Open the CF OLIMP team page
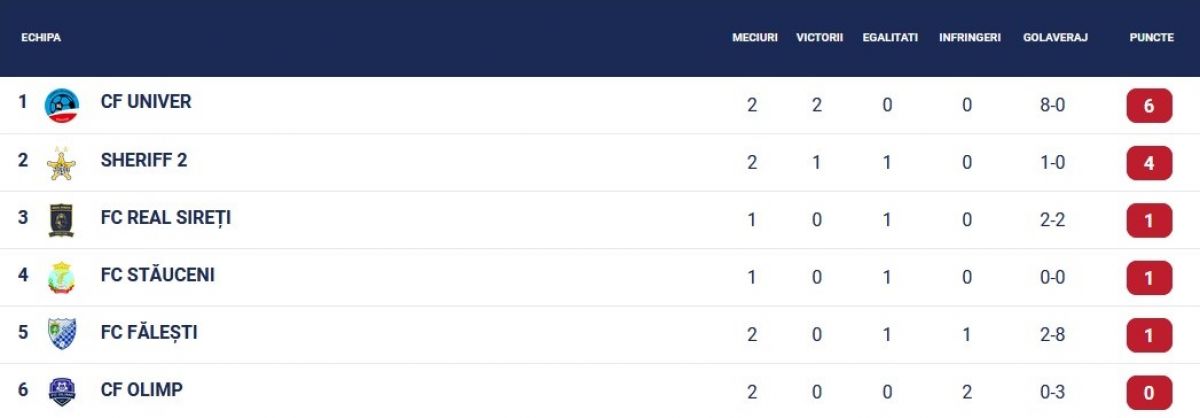 (x=142, y=389)
